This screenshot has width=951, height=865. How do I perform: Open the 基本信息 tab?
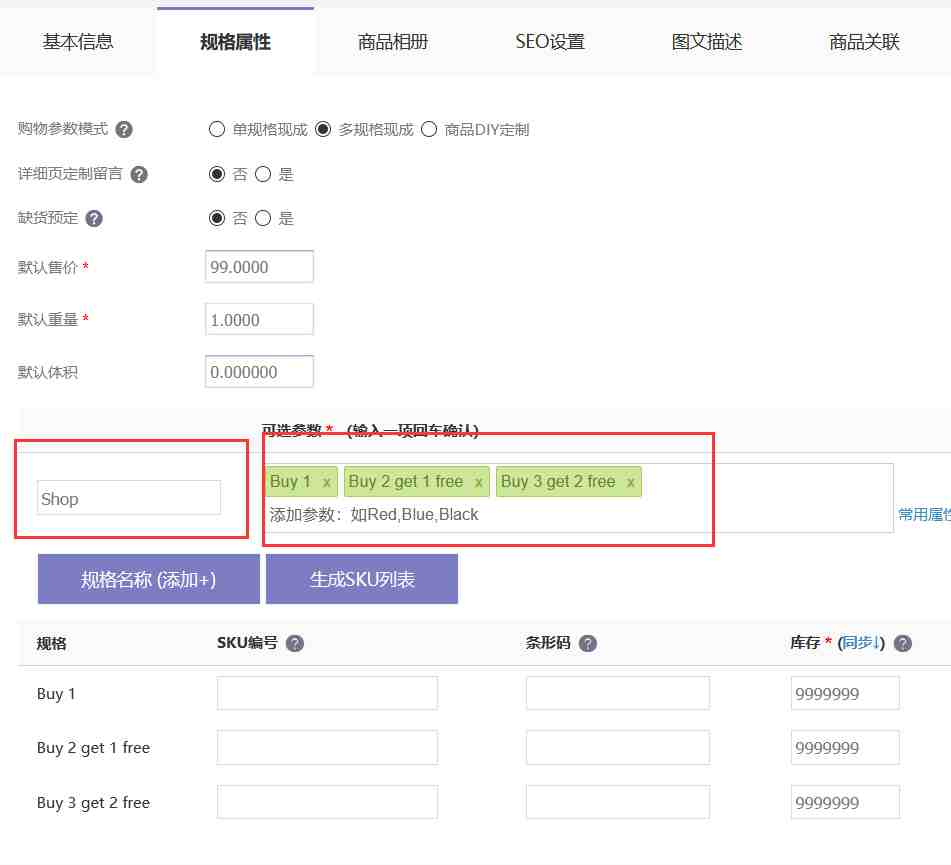[78, 42]
